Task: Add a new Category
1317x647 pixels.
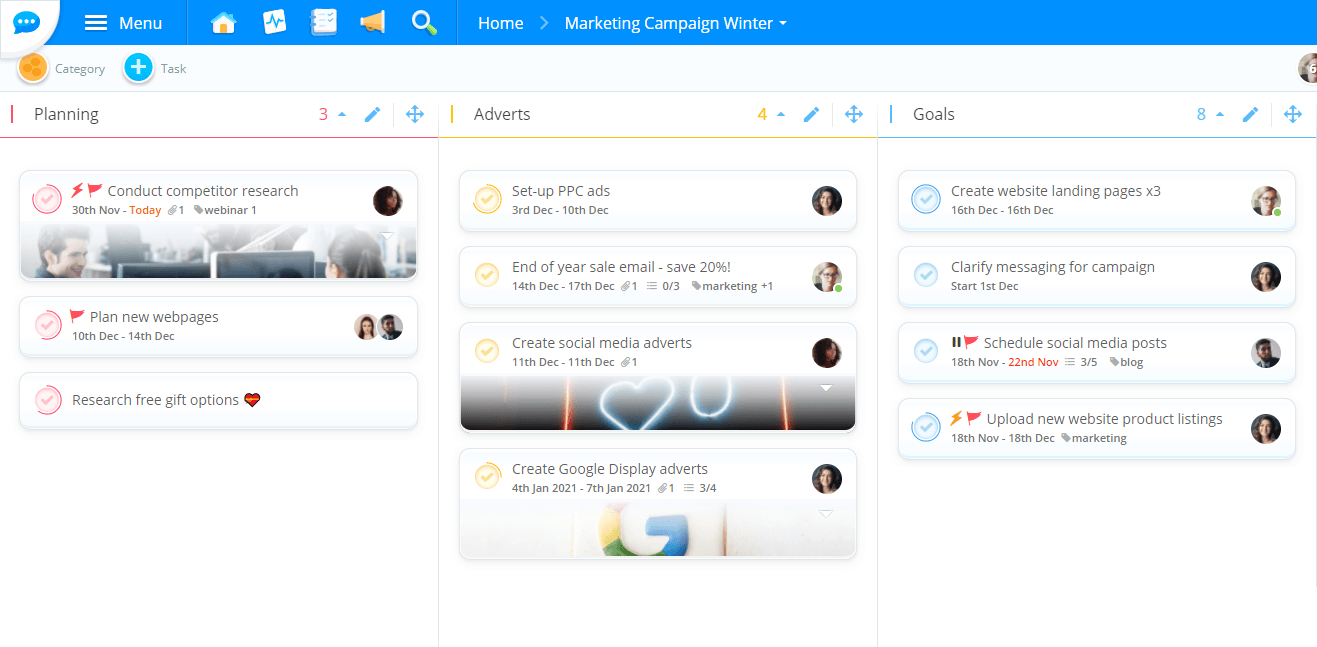Action: coord(33,68)
